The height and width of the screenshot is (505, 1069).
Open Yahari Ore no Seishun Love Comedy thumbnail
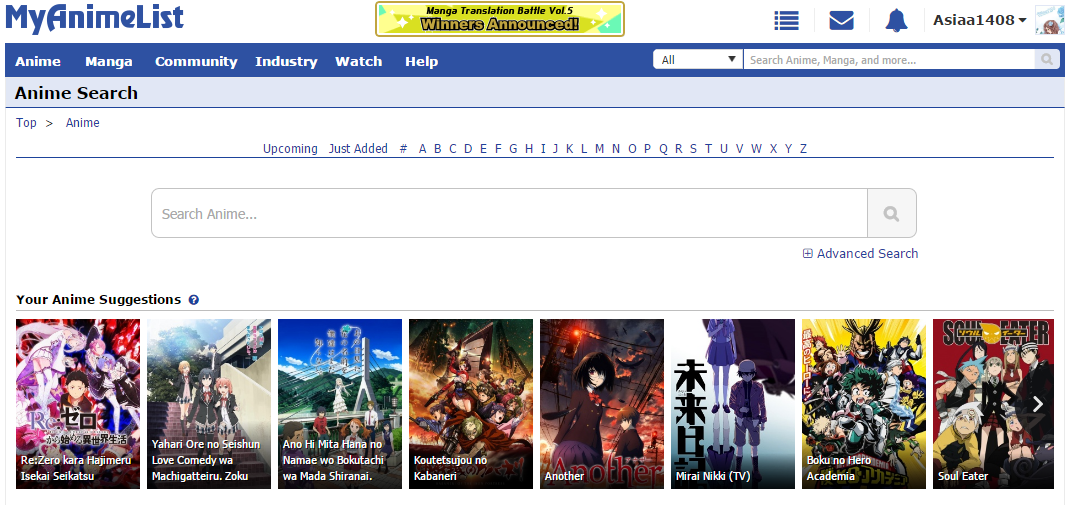click(x=209, y=403)
